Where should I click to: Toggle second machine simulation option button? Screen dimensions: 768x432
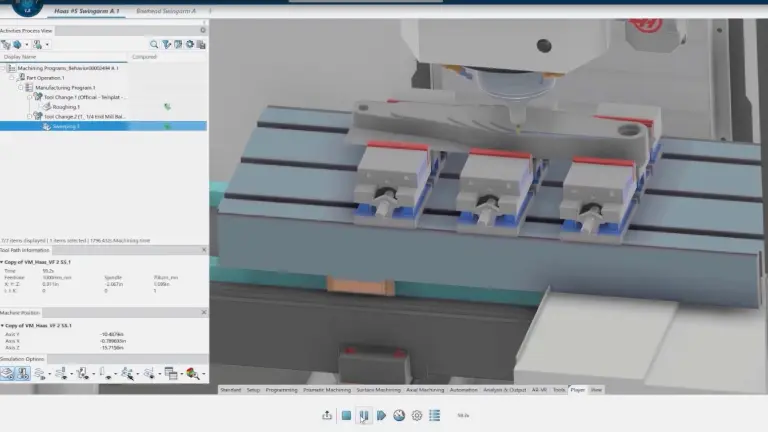(23, 374)
